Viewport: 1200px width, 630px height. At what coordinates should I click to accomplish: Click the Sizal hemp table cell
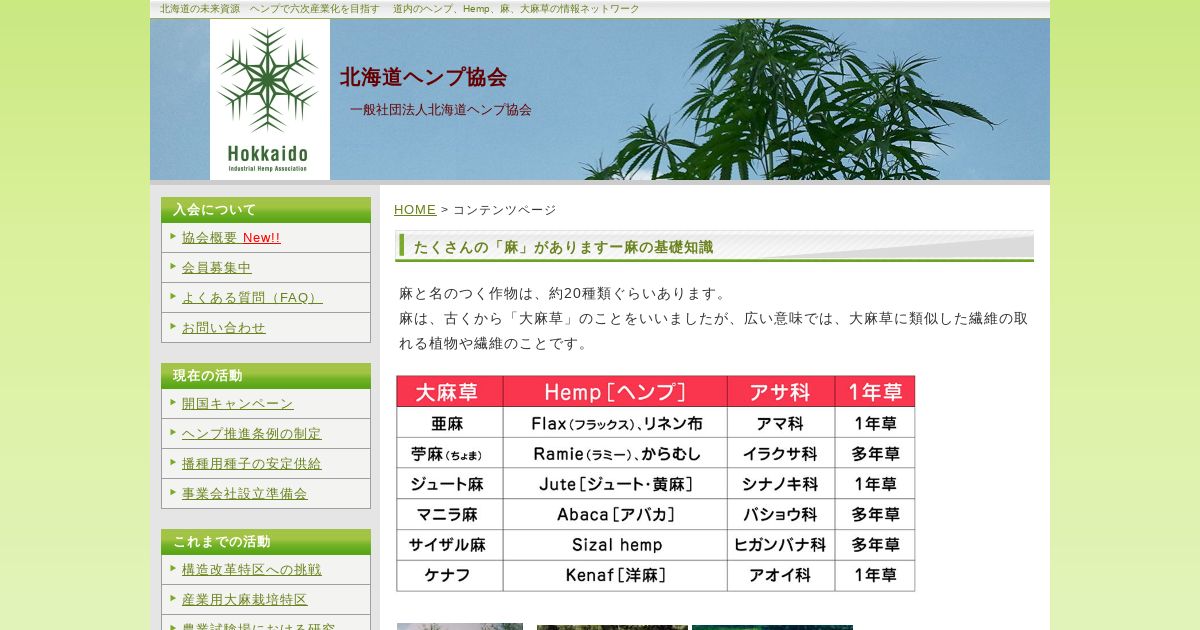[x=615, y=545]
